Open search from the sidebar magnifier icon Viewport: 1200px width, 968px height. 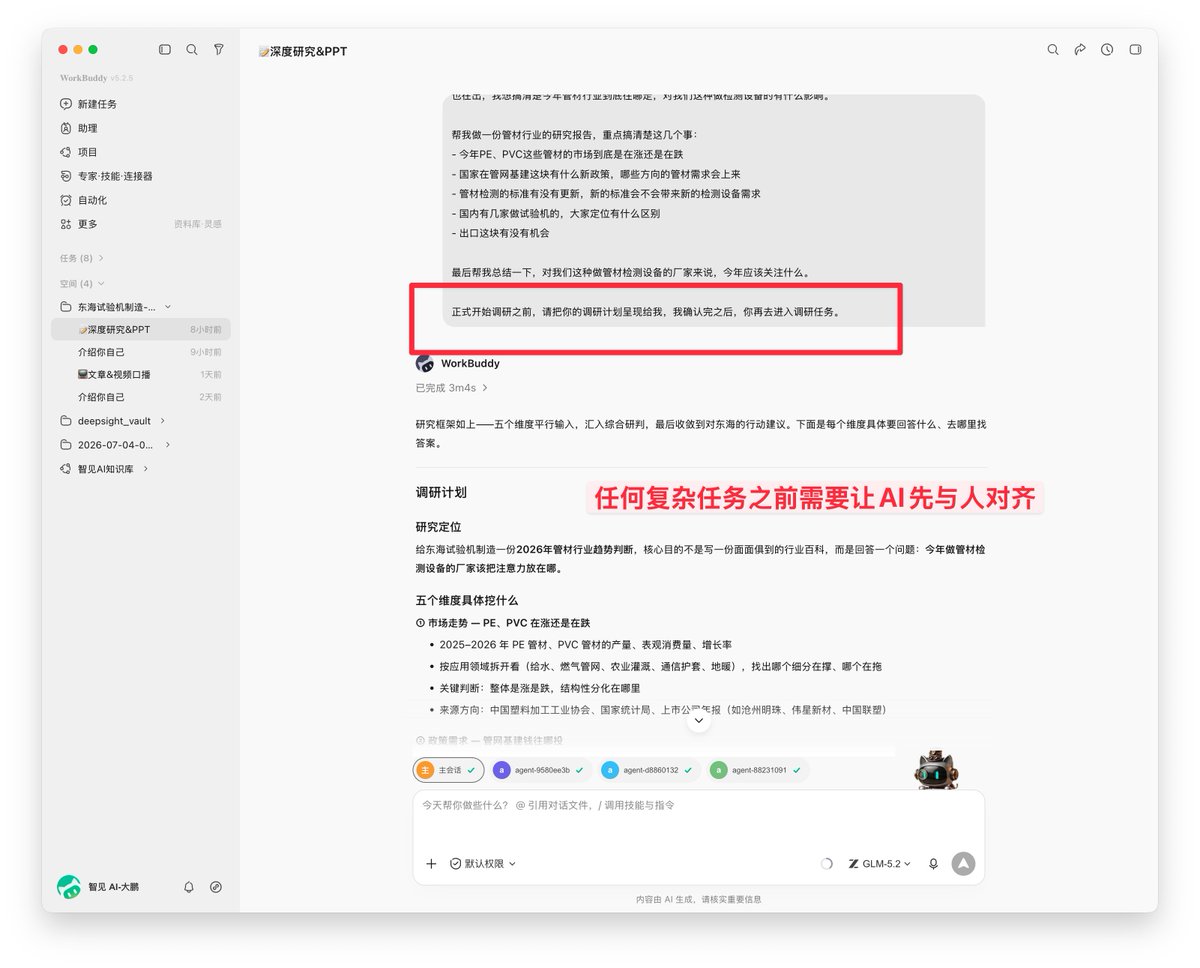click(192, 49)
